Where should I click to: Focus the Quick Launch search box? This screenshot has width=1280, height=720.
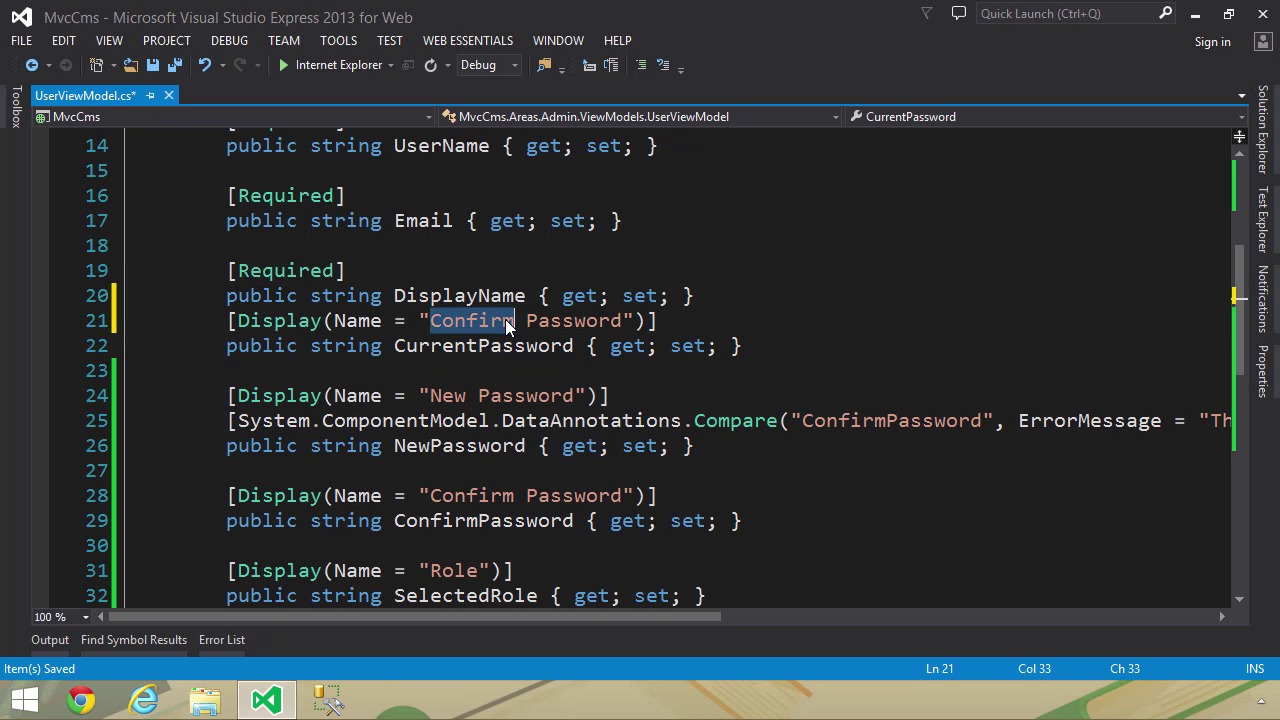pyautogui.click(x=1067, y=14)
